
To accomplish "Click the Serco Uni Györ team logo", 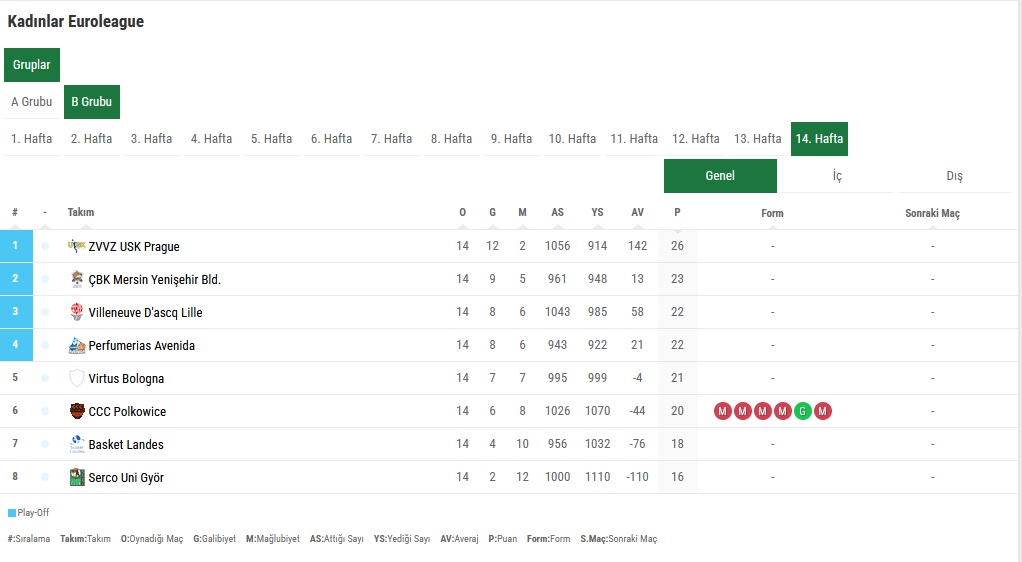I will click(77, 477).
